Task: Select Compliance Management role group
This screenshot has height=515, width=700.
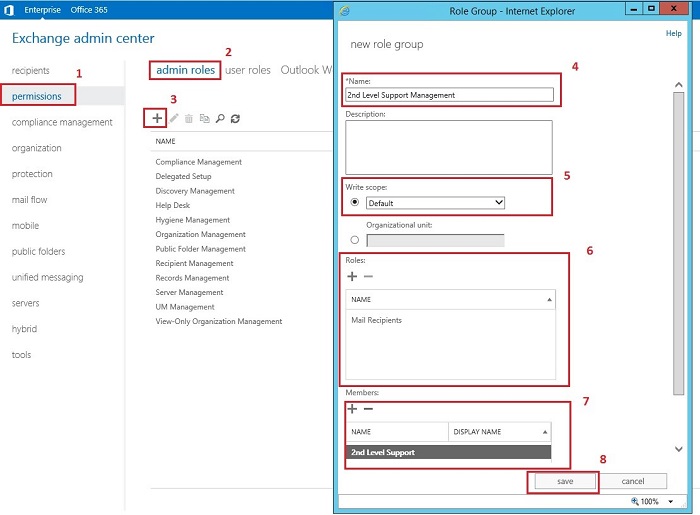Action: (199, 162)
